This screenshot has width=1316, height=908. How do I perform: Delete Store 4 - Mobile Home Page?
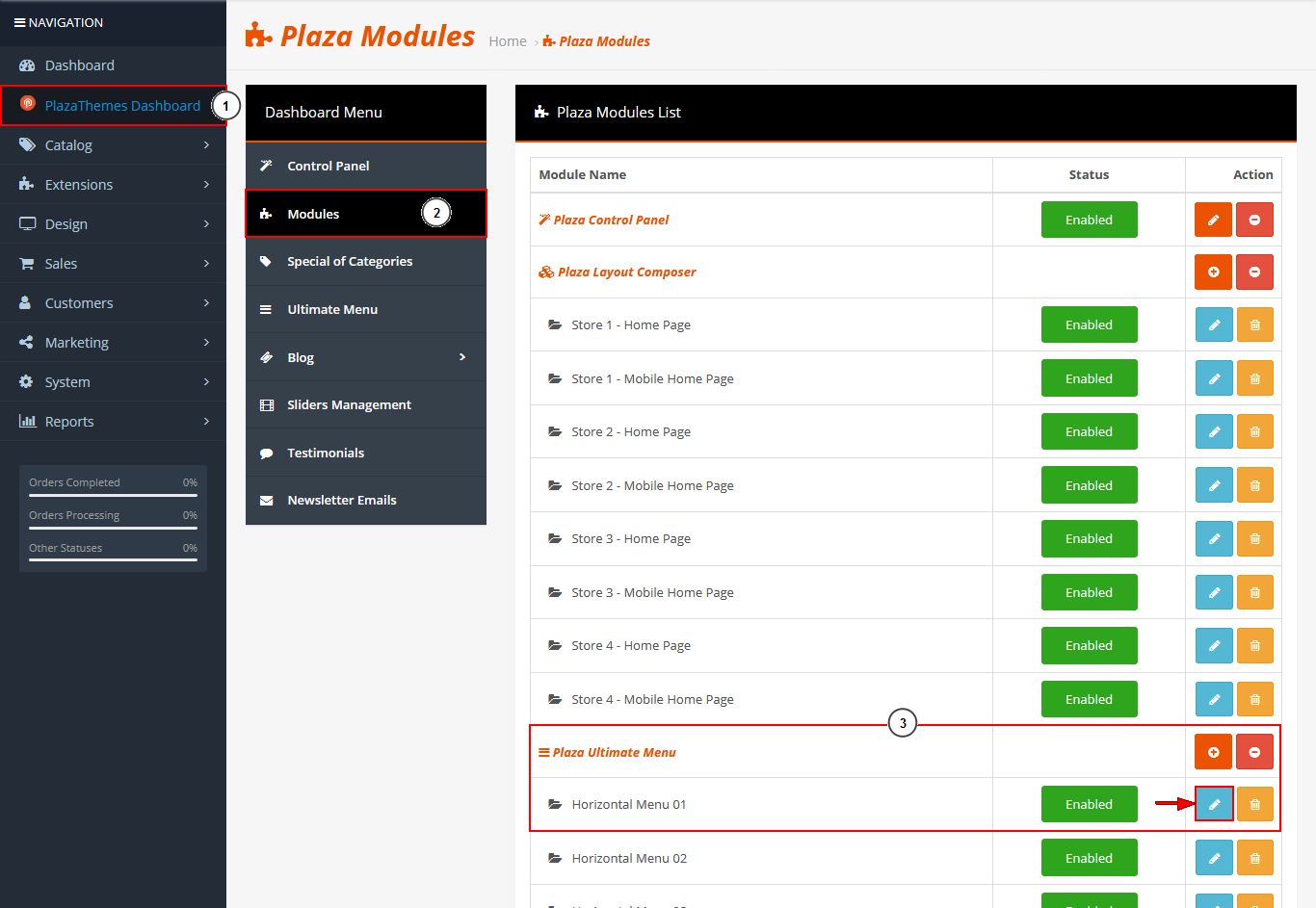pos(1254,699)
